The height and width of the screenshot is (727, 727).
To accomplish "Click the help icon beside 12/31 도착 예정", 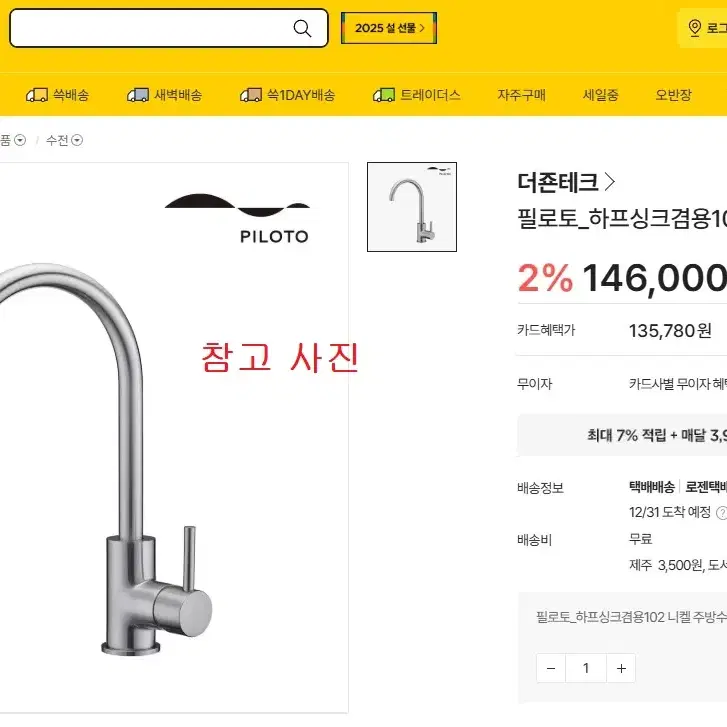I will pyautogui.click(x=721, y=513).
